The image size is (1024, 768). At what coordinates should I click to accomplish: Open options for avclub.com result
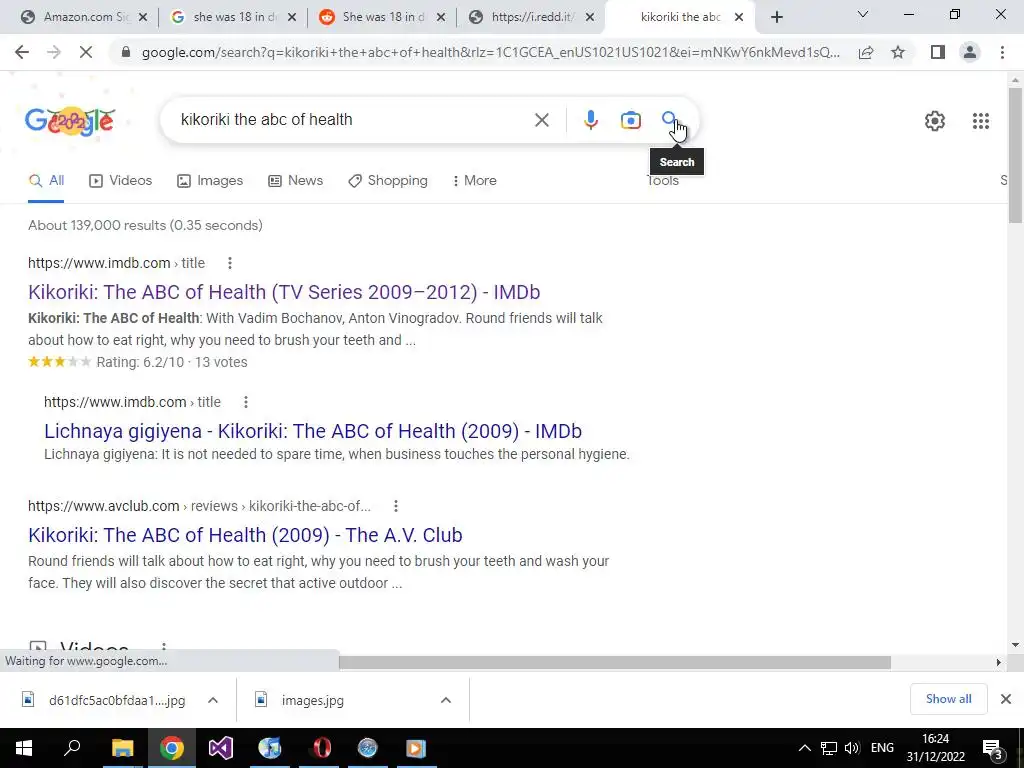[x=396, y=506]
